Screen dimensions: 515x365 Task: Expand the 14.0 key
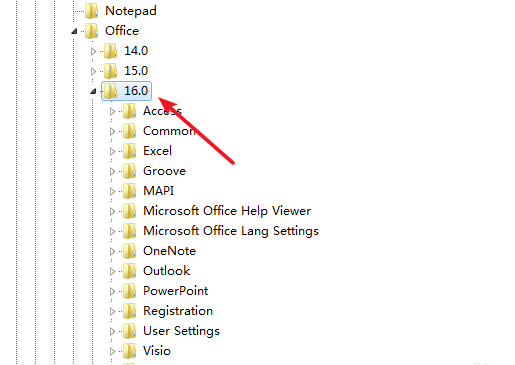click(x=93, y=51)
